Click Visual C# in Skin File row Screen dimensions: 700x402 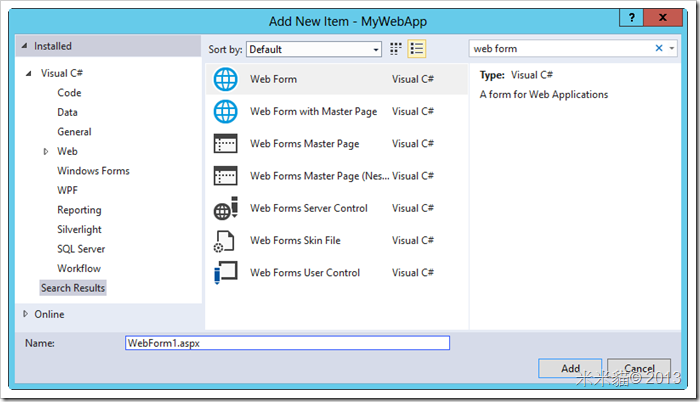(x=412, y=240)
